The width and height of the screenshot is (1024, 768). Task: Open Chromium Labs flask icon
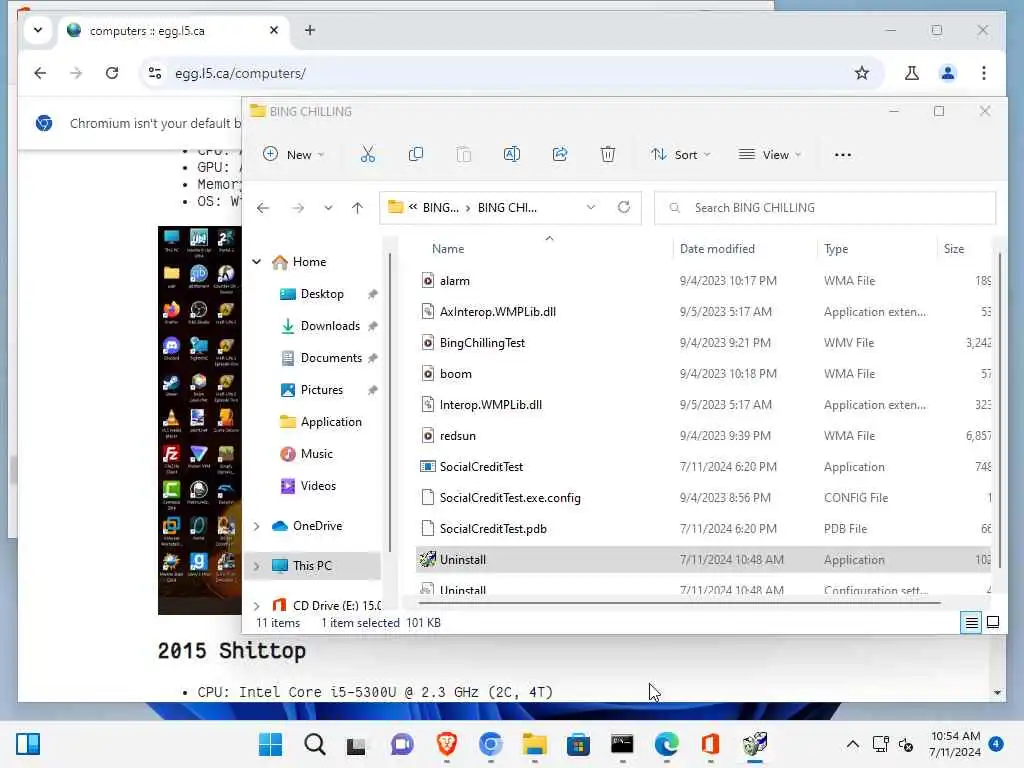[x=912, y=73]
